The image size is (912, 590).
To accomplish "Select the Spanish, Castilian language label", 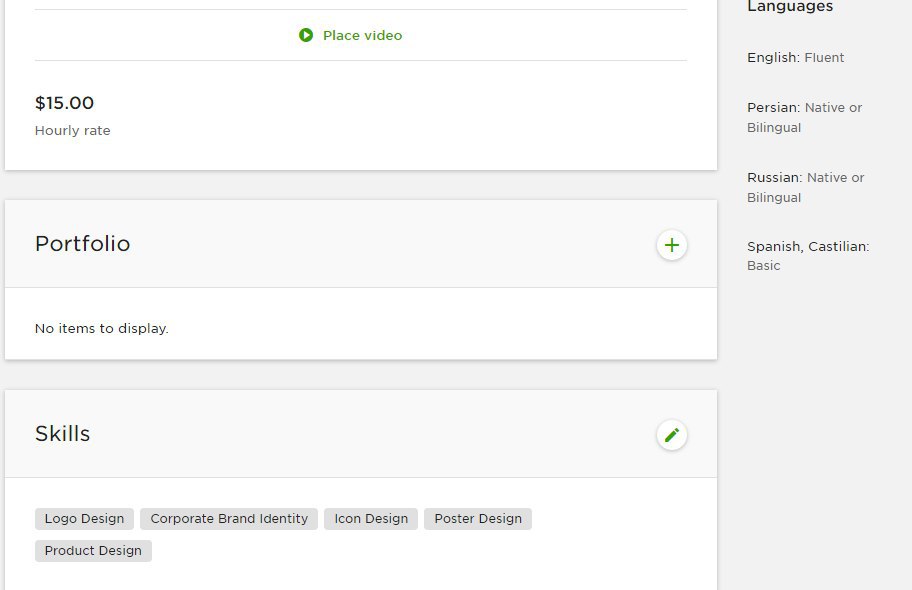I will (x=808, y=247).
